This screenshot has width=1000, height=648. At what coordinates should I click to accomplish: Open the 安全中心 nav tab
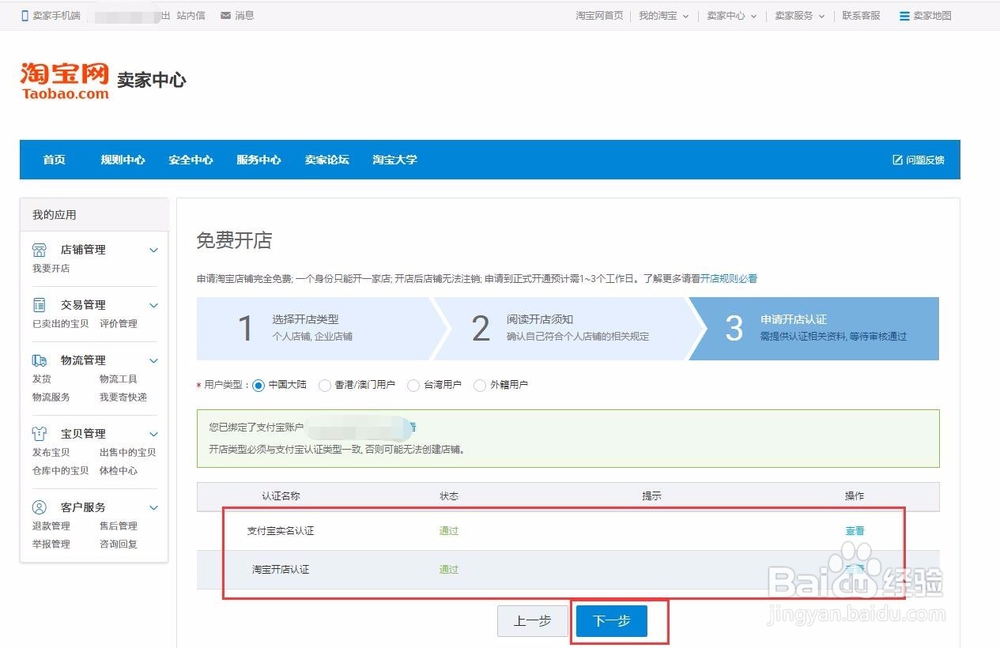click(x=191, y=159)
